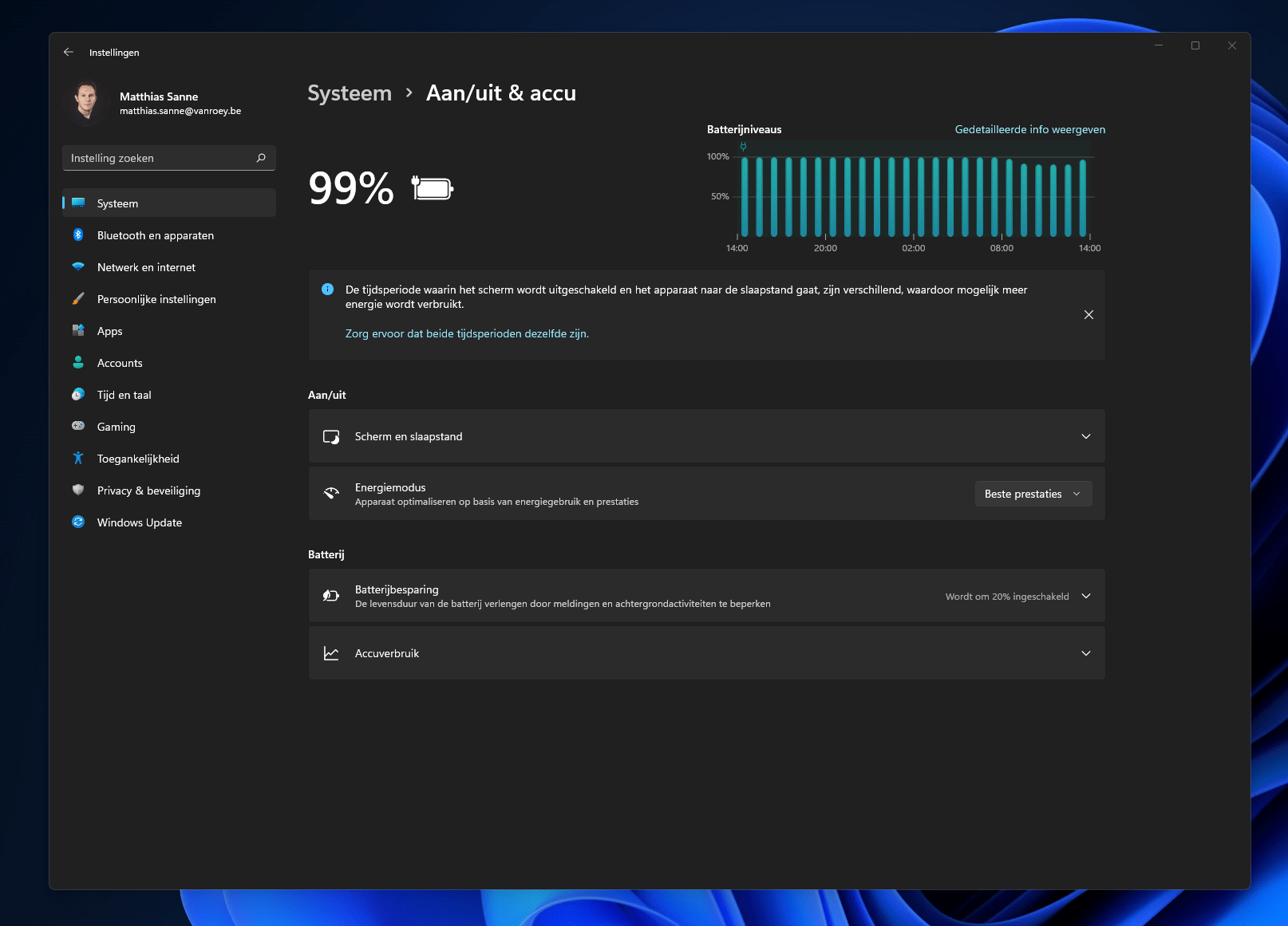Click the Instelling zoeken search field

click(169, 158)
